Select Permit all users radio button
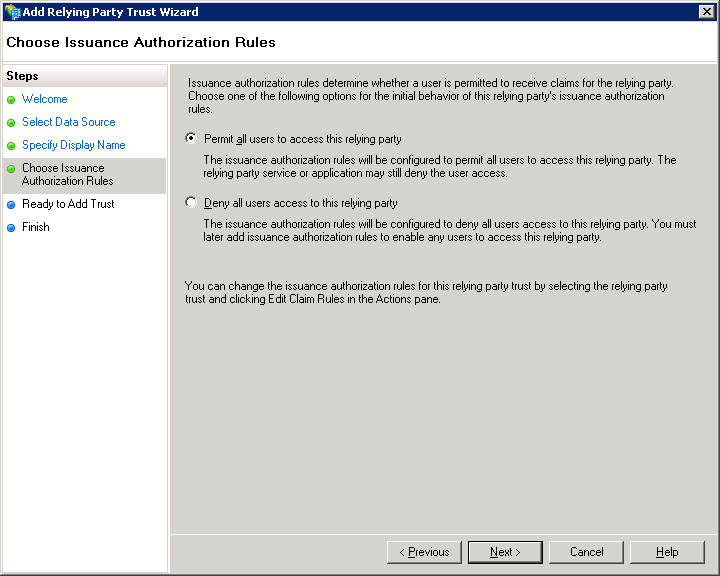 coord(192,139)
